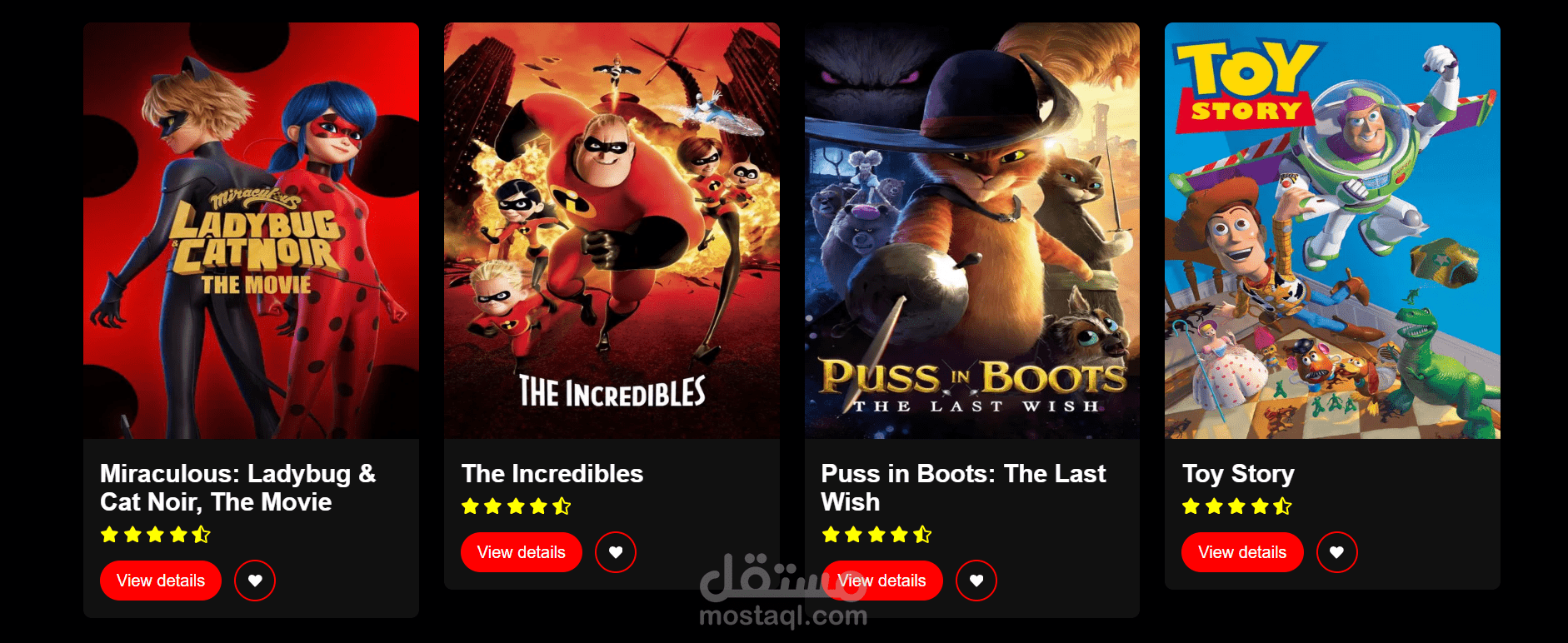The image size is (1568, 643).
Task: Select half star rating on Toy Story
Action: click(1282, 506)
